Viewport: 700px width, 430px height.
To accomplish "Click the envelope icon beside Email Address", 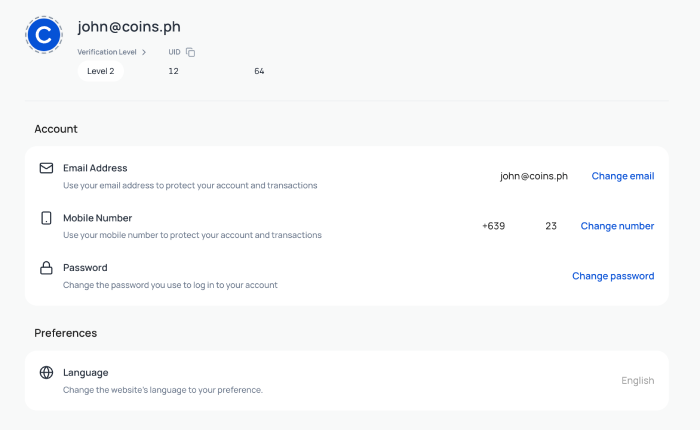I will 46,168.
